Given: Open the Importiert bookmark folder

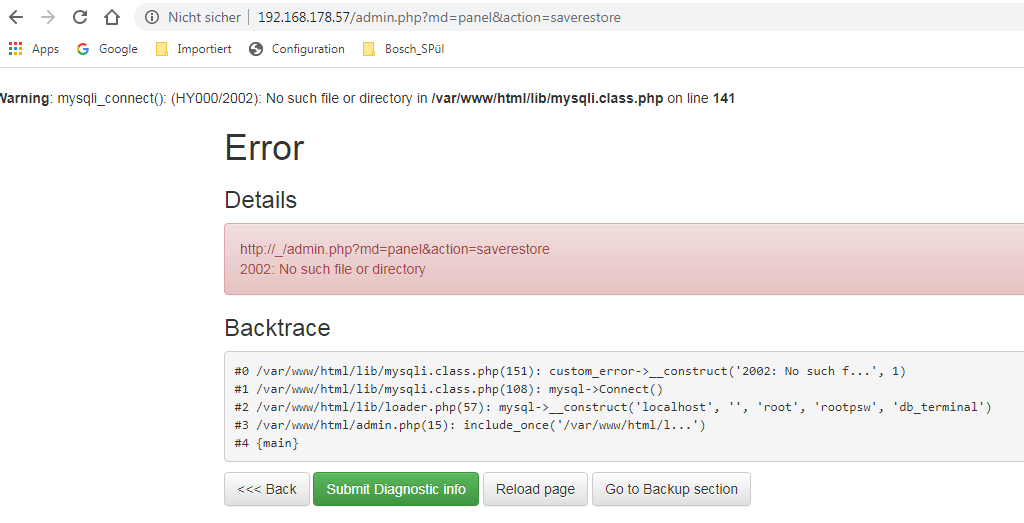Looking at the screenshot, I should (x=194, y=49).
